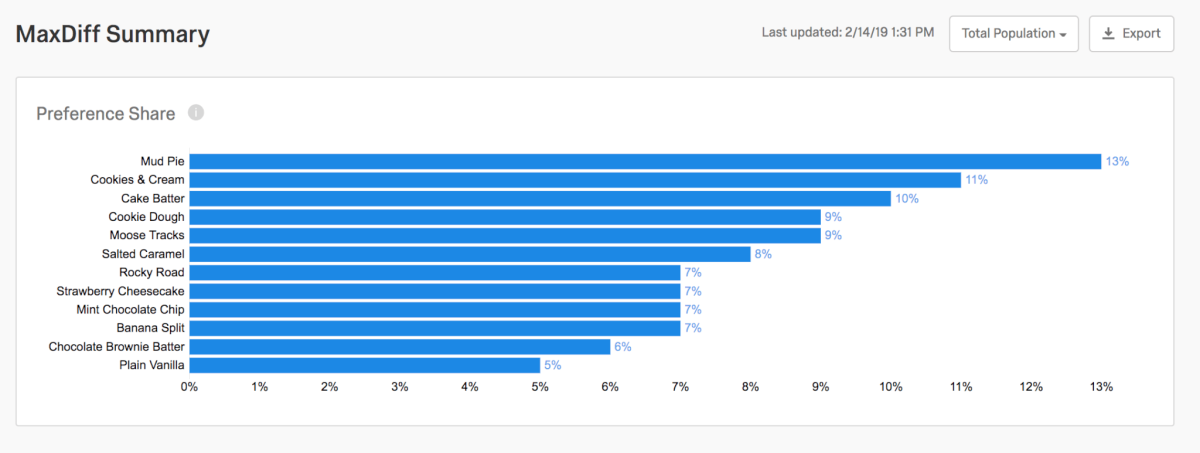The height and width of the screenshot is (453, 1200).
Task: Select the Cake Batter bar
Action: 540,198
